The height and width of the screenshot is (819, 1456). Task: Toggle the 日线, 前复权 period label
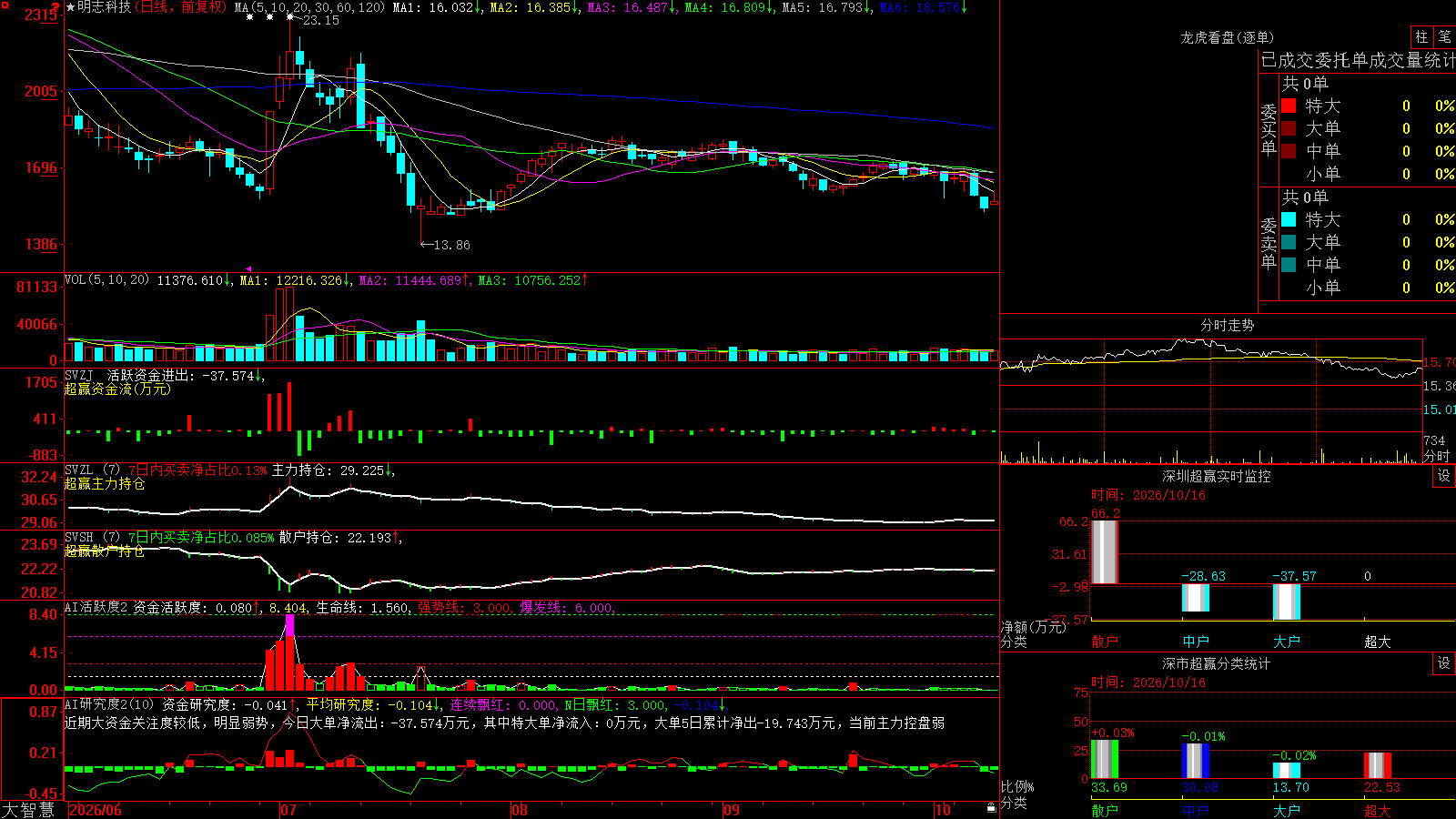[x=181, y=7]
